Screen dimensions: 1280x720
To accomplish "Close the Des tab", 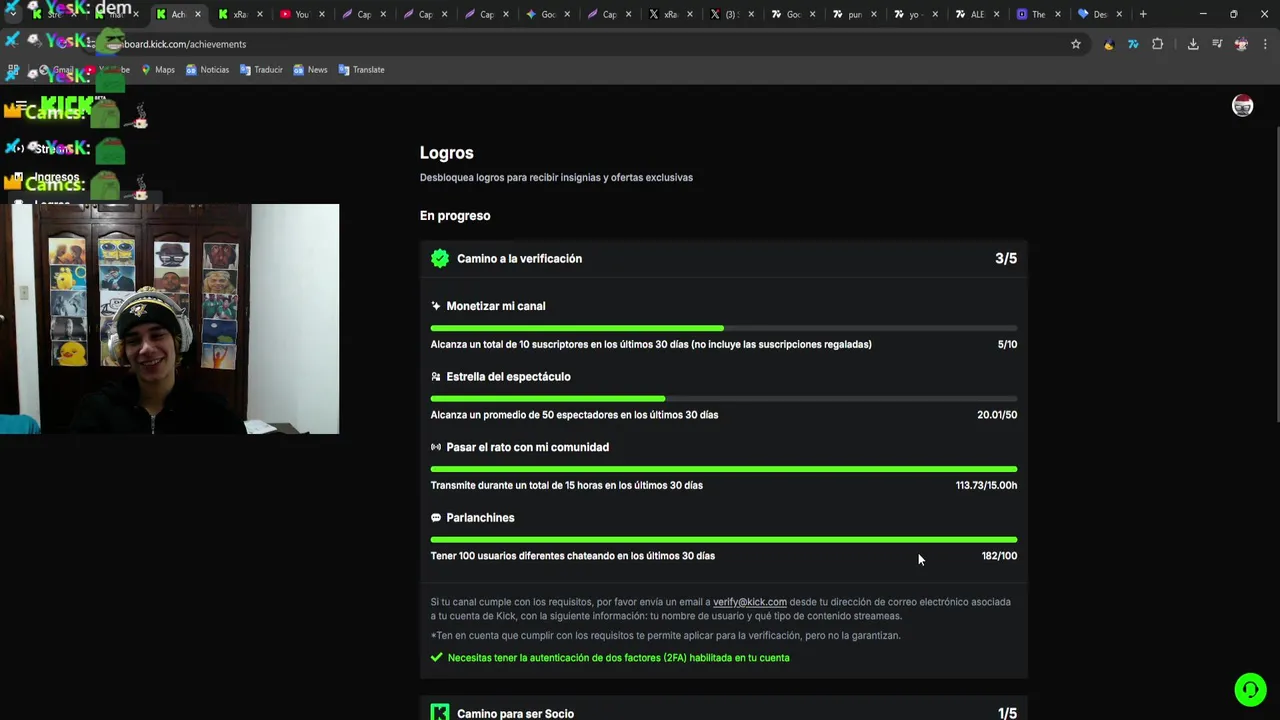I will 1119,14.
